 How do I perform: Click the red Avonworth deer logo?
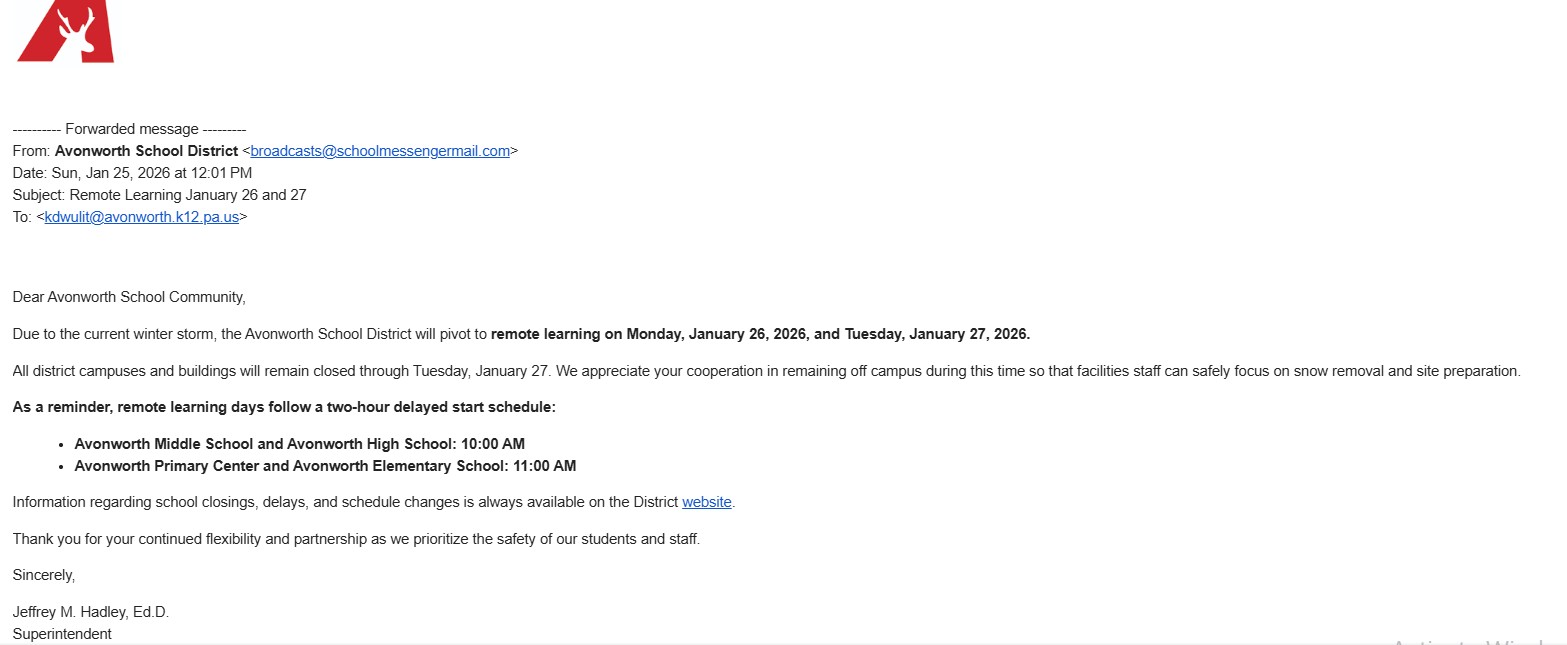click(67, 32)
